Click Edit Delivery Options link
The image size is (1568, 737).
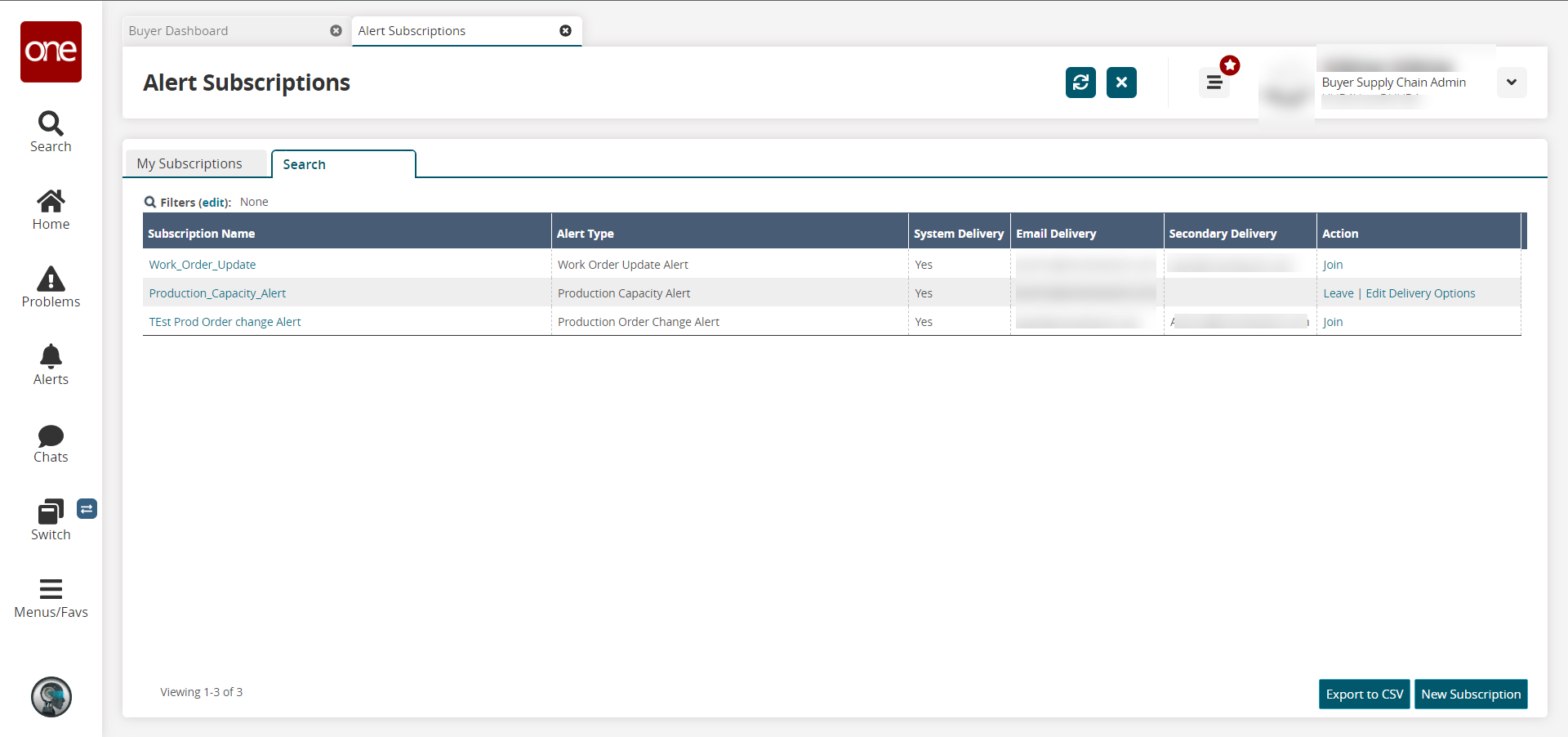point(1420,293)
